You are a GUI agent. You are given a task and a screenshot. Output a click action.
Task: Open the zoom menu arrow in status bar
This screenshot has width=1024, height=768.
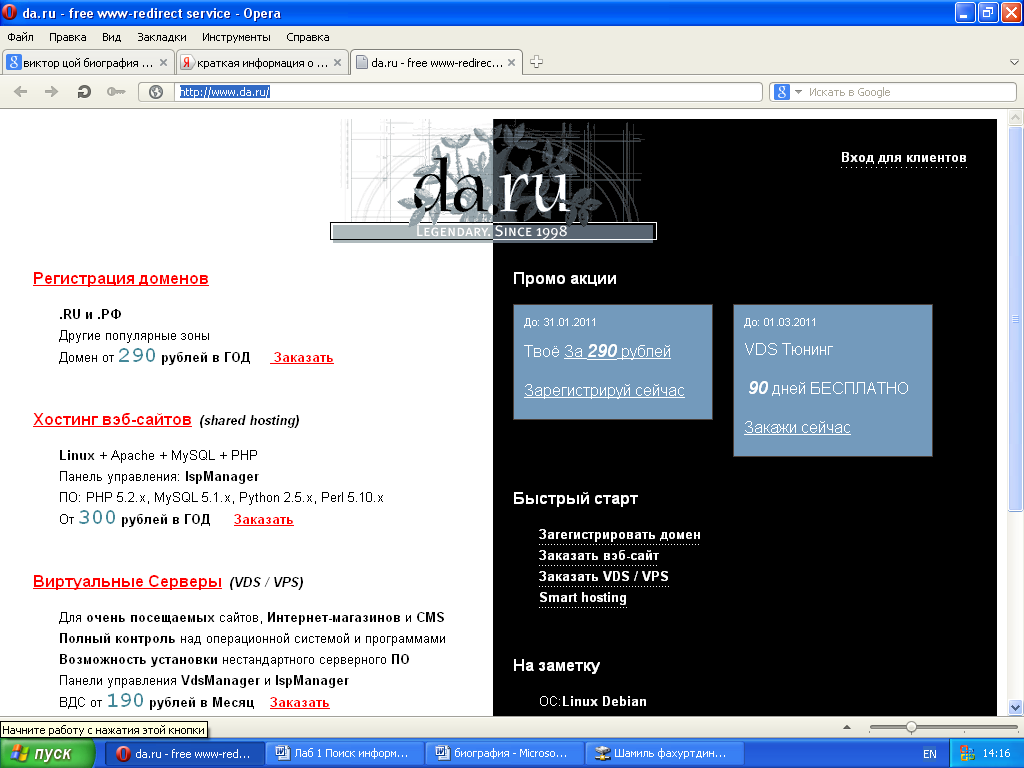click(x=847, y=727)
